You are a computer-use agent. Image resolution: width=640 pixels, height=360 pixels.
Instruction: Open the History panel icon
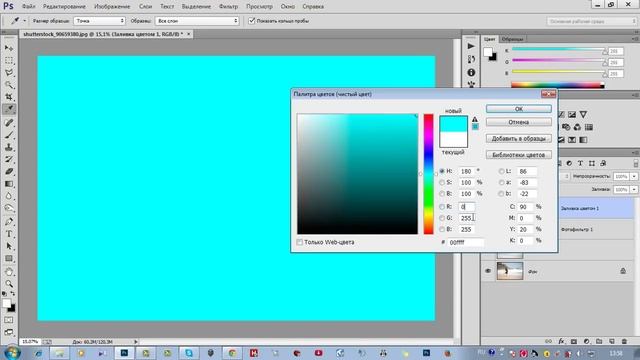coord(471,59)
